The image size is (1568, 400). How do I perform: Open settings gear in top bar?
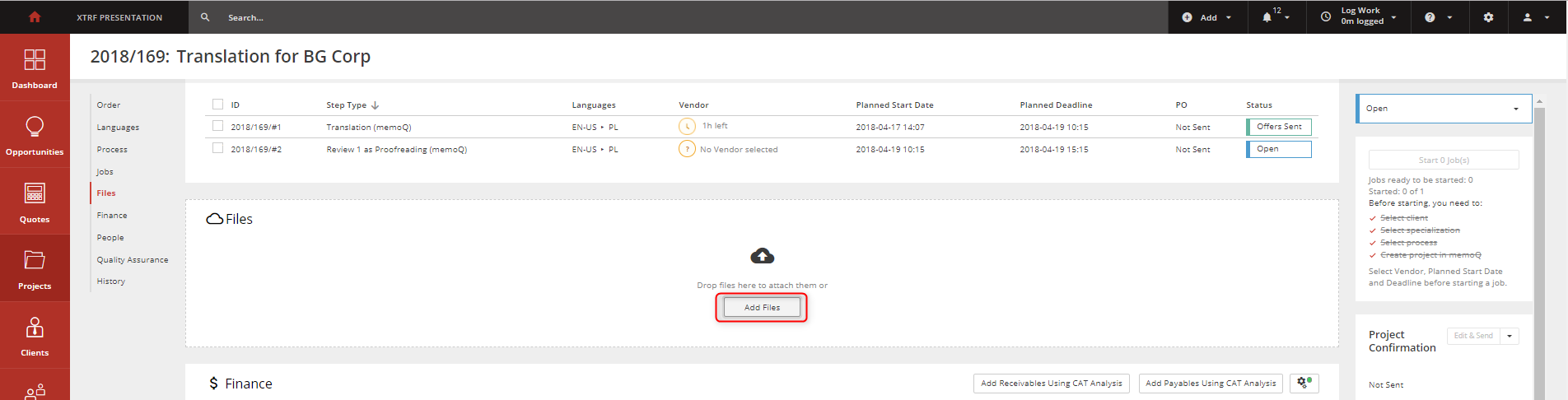click(x=1488, y=17)
